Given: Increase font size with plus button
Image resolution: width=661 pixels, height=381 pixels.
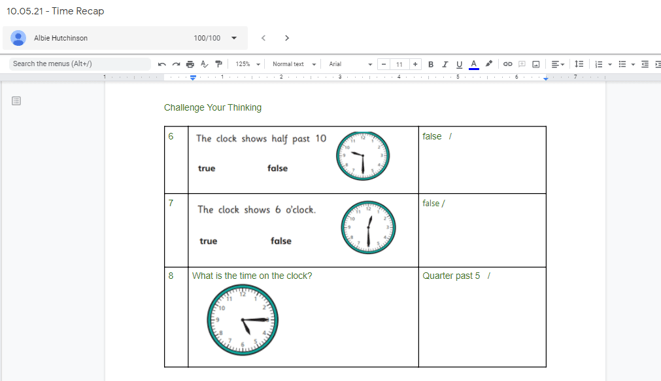Looking at the screenshot, I should [415, 64].
